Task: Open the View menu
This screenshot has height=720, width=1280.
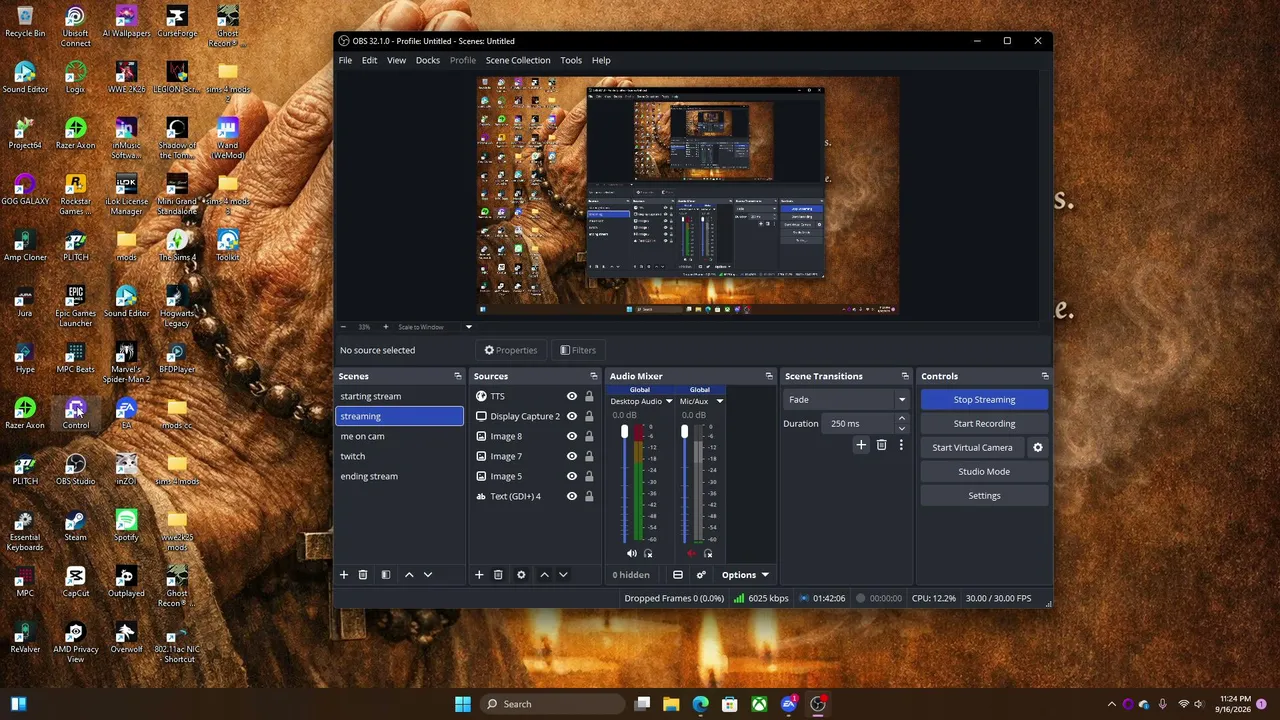Action: pos(396,60)
